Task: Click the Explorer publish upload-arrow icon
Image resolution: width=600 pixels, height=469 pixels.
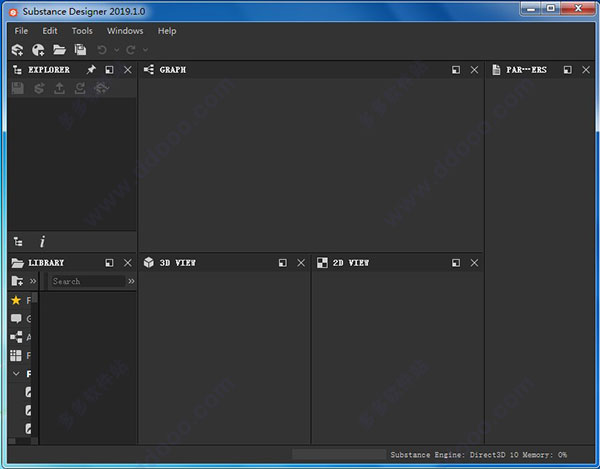Action: (x=59, y=88)
